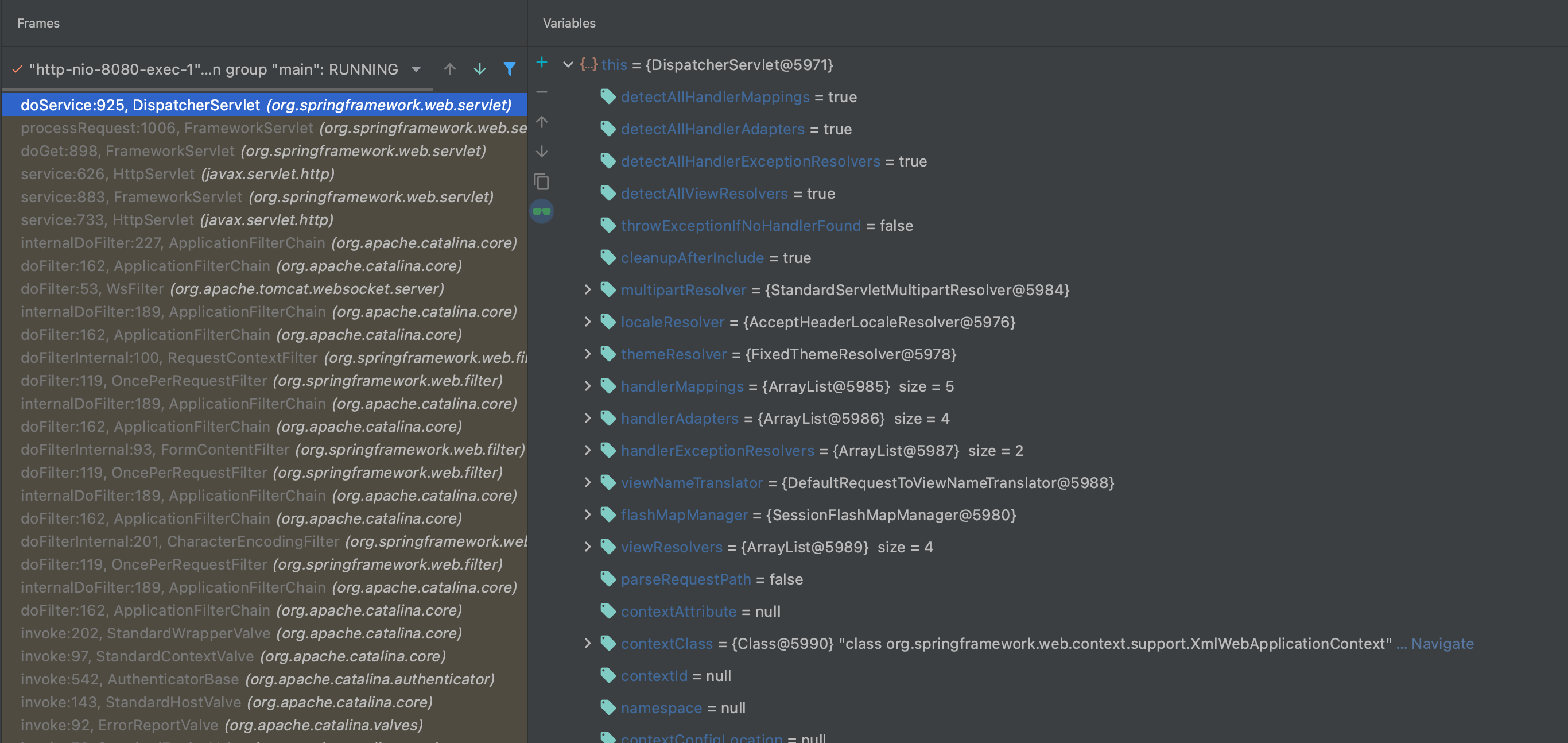This screenshot has height=743, width=1568.
Task: Click the Next Frame down arrow
Action: click(480, 69)
